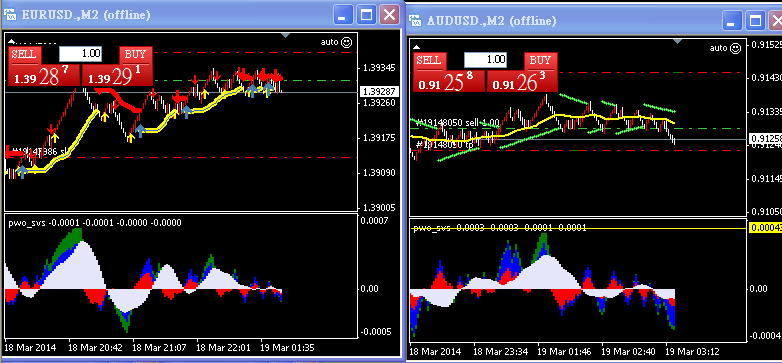Click BUY button on EURUSD panel
The height and width of the screenshot is (363, 782).
click(135, 55)
